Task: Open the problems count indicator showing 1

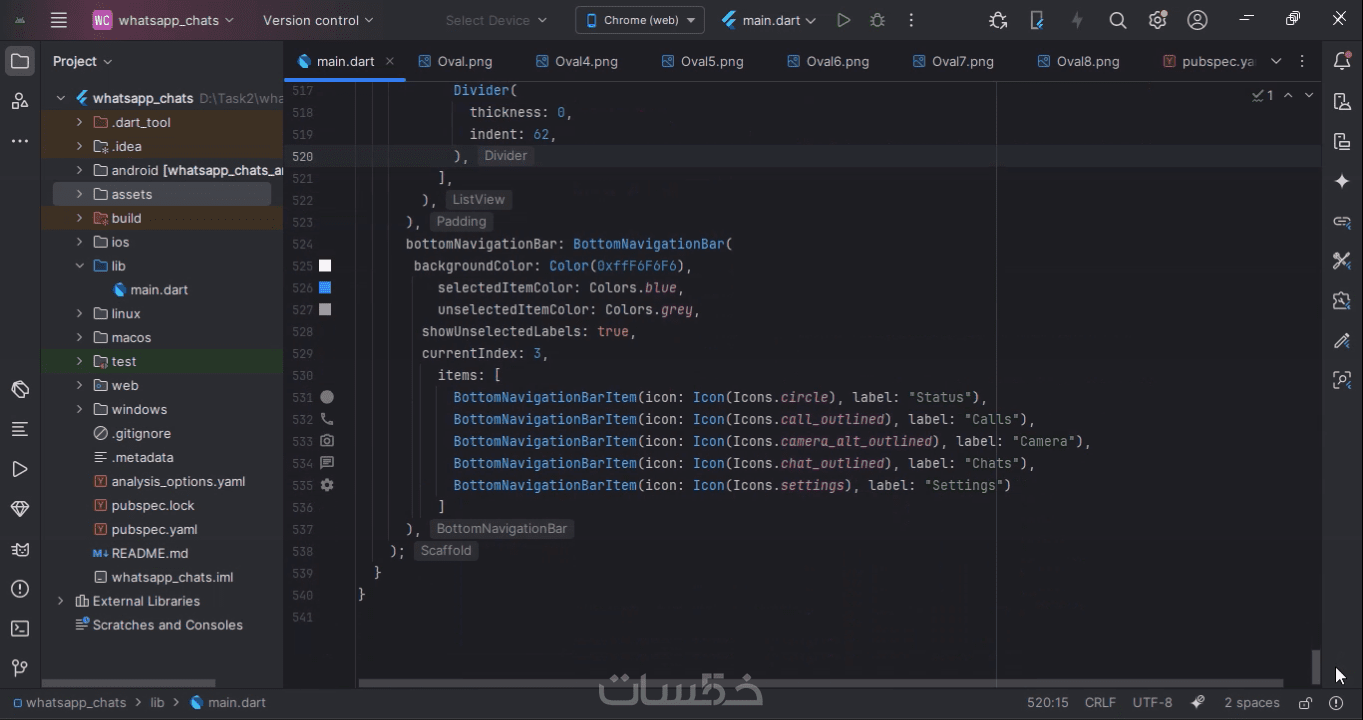Action: click(1262, 95)
